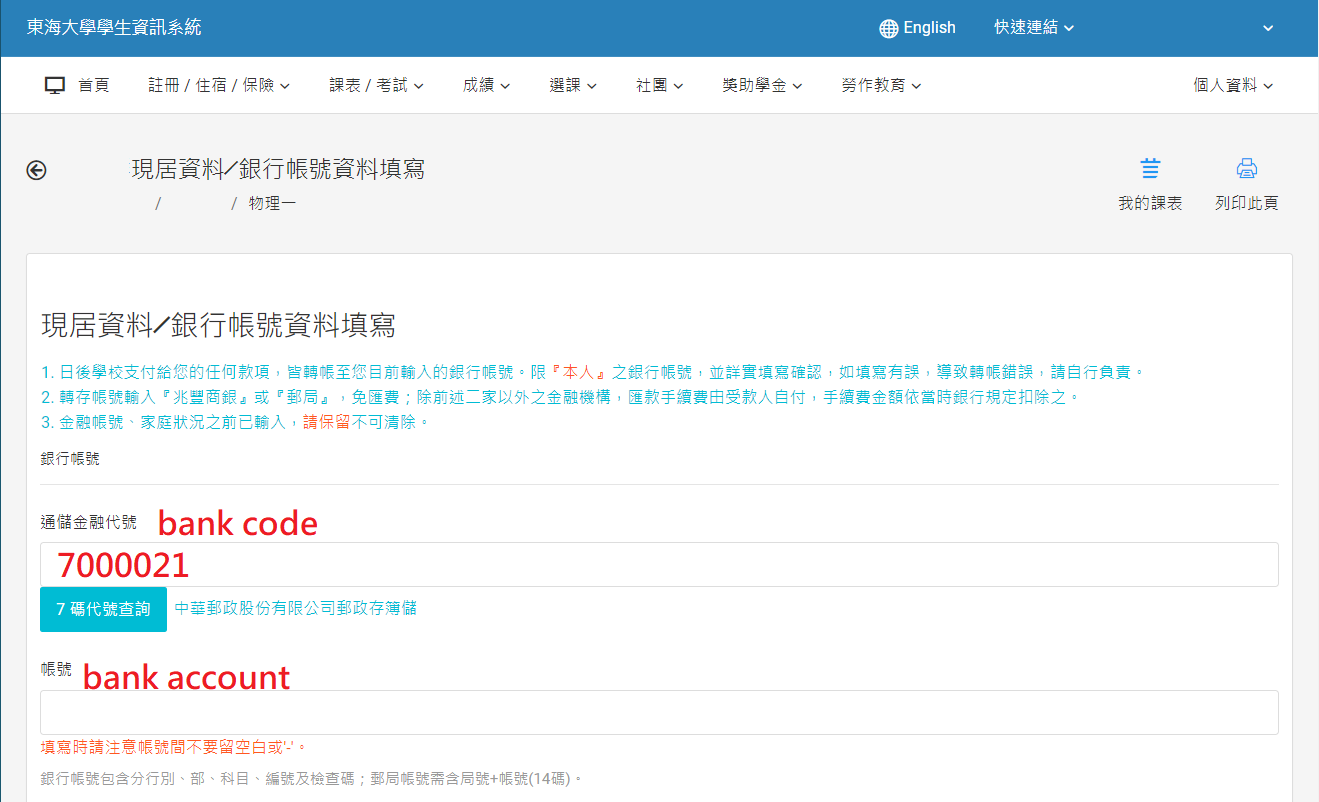
Task: Expand the 選課 course selection menu
Action: [x=573, y=86]
